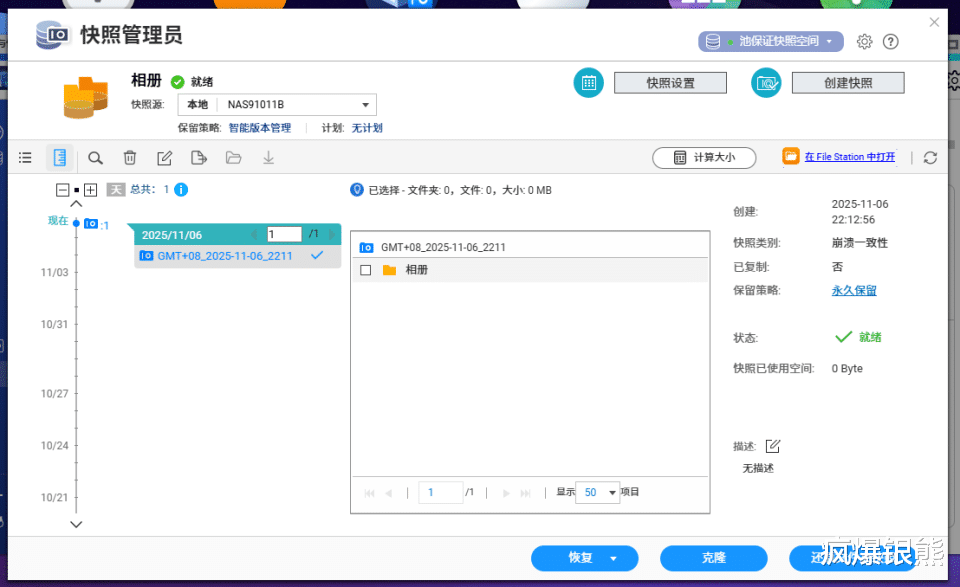Go to previous file page

pyautogui.click(x=388, y=493)
